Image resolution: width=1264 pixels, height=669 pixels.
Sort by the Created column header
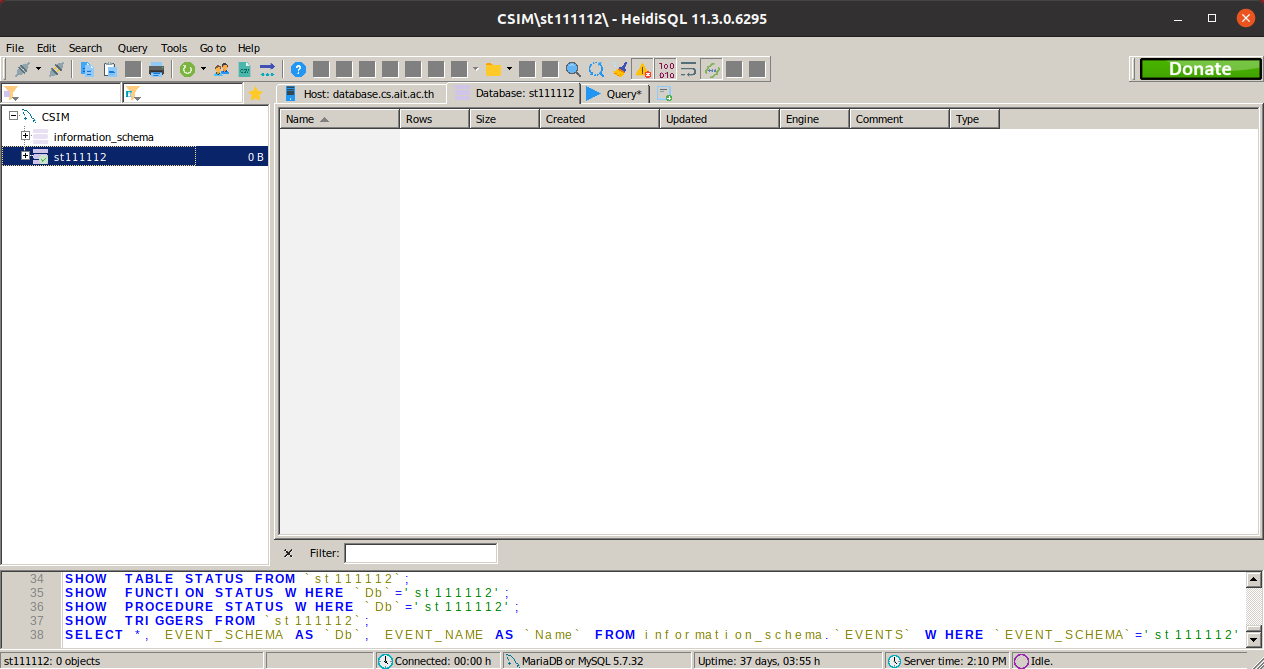click(599, 119)
